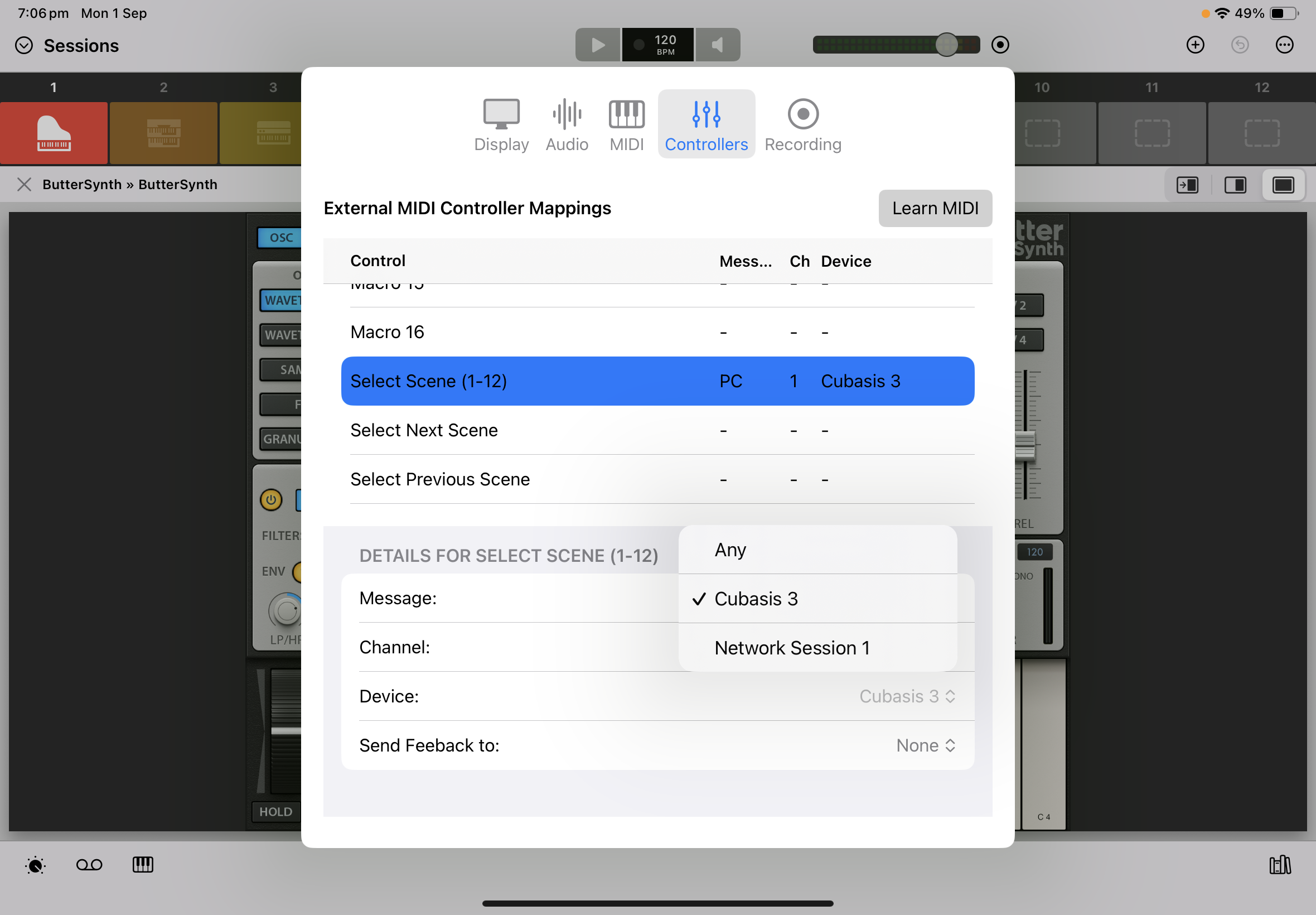This screenshot has width=1316, height=915.
Task: Tap the record dot icon in transport bar
Action: pos(999,44)
